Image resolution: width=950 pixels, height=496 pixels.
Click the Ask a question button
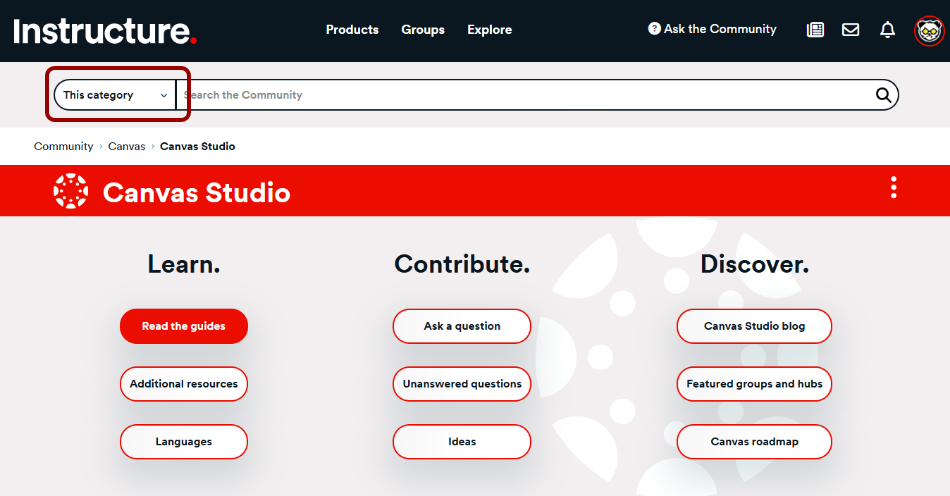point(462,326)
